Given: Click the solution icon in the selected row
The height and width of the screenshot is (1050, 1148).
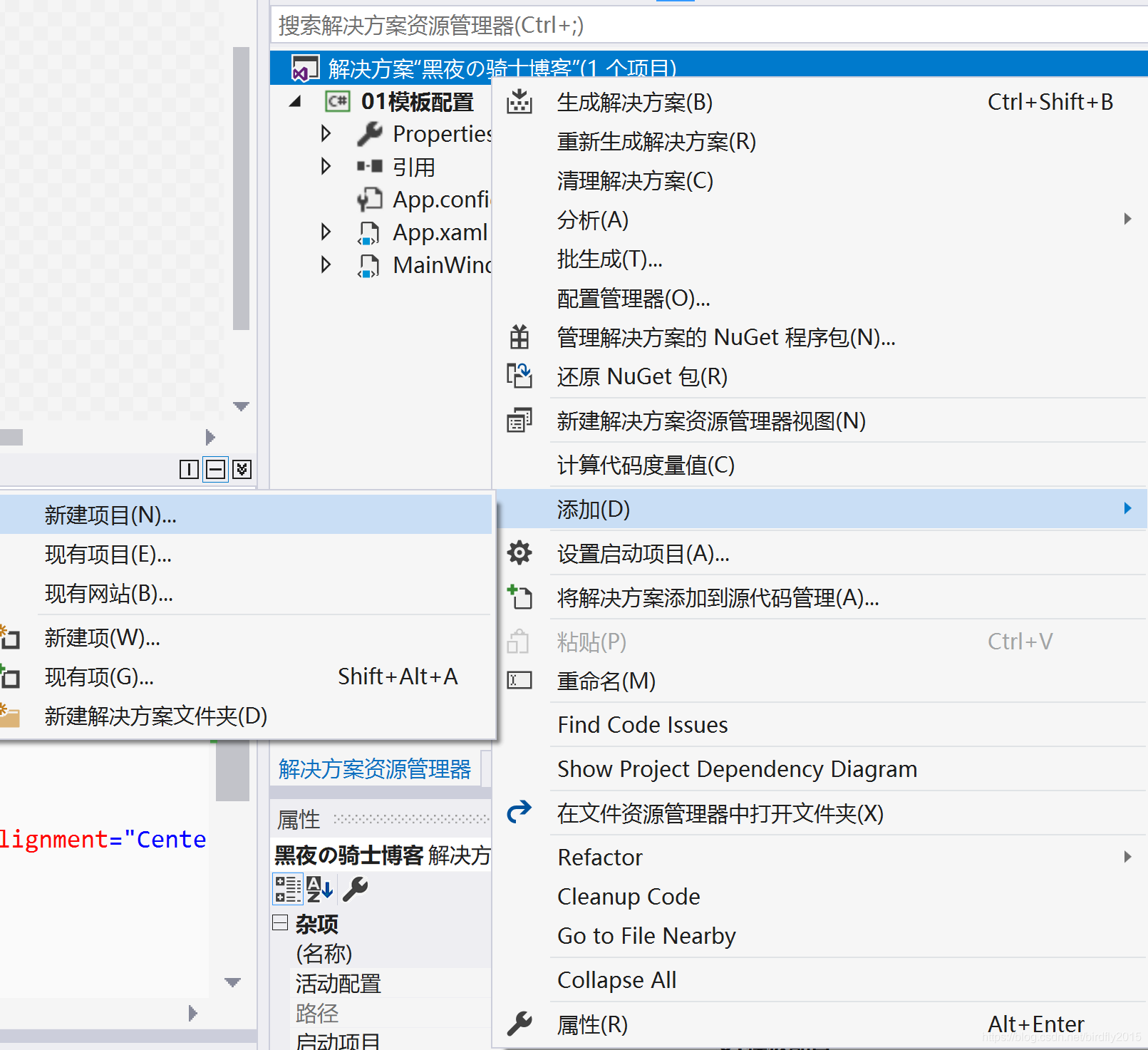Looking at the screenshot, I should 305,68.
